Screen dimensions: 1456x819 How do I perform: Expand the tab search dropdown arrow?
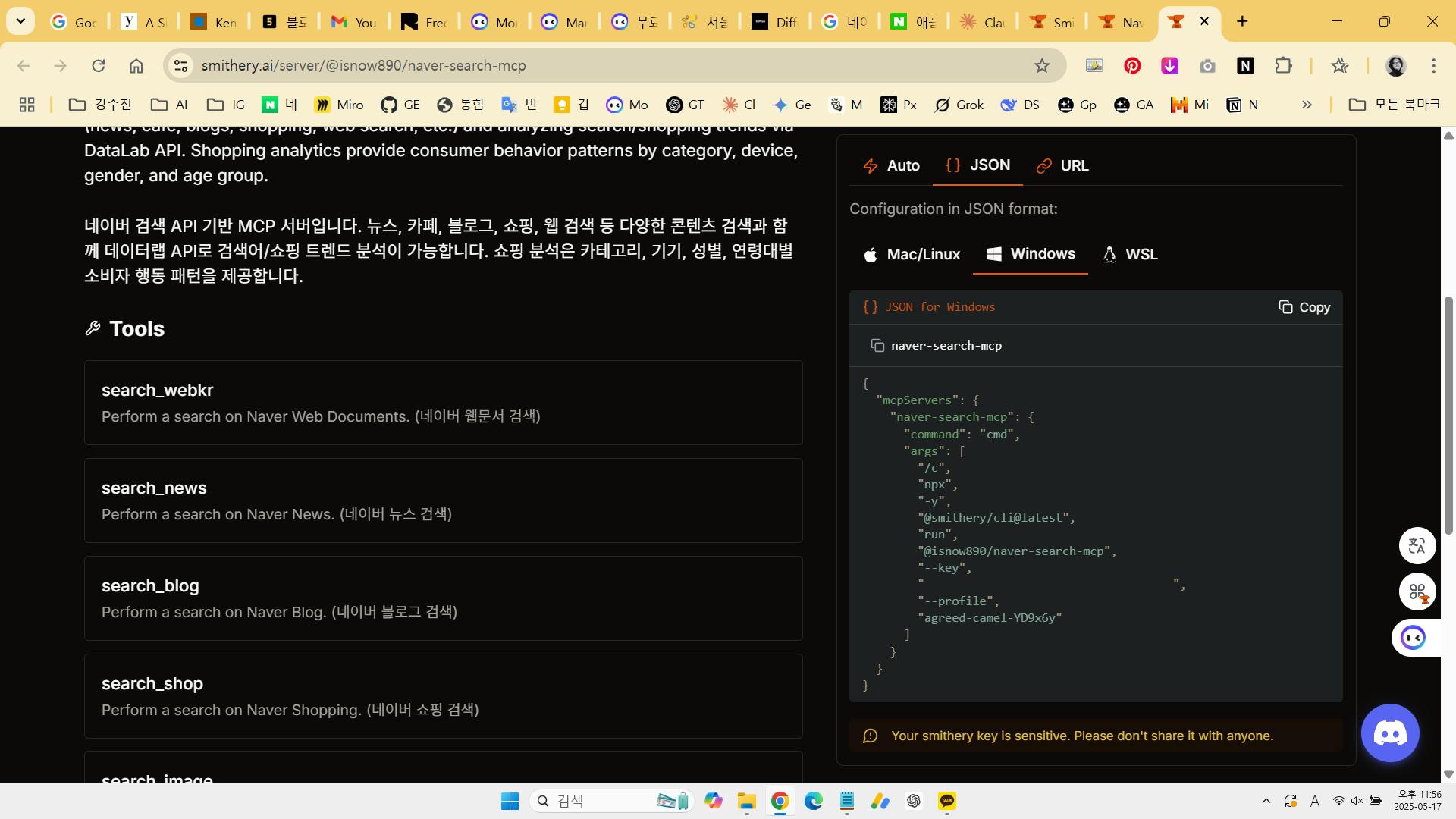pyautogui.click(x=20, y=21)
